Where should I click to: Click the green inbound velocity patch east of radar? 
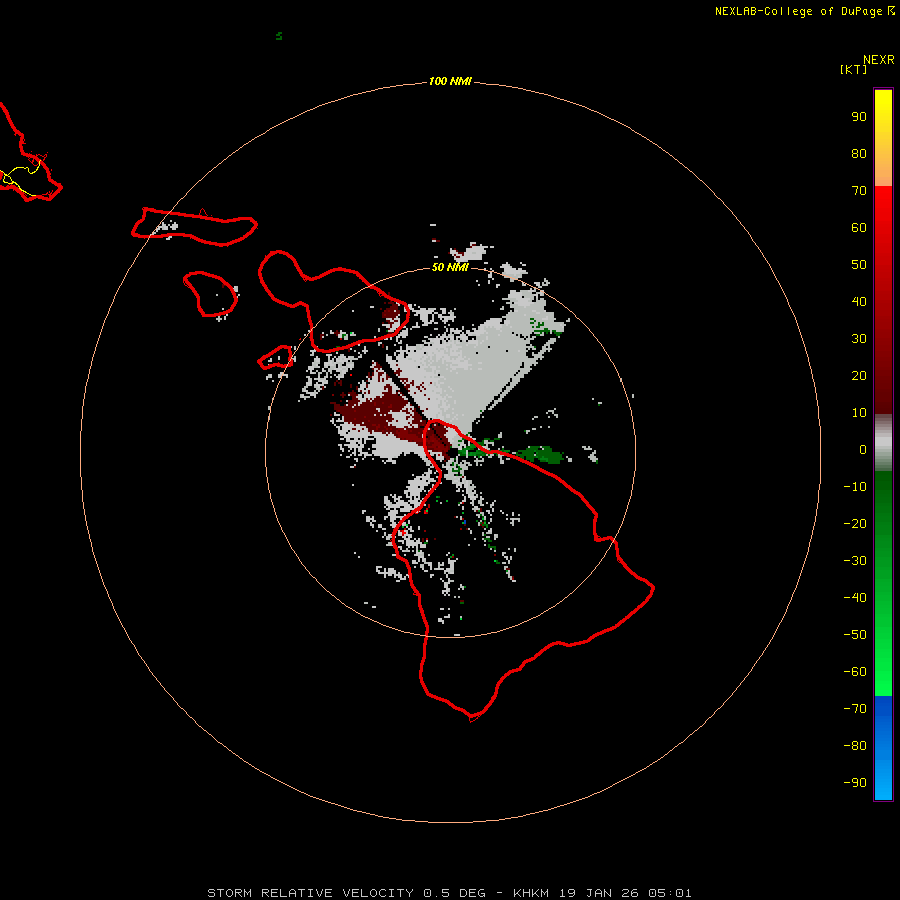tap(541, 454)
